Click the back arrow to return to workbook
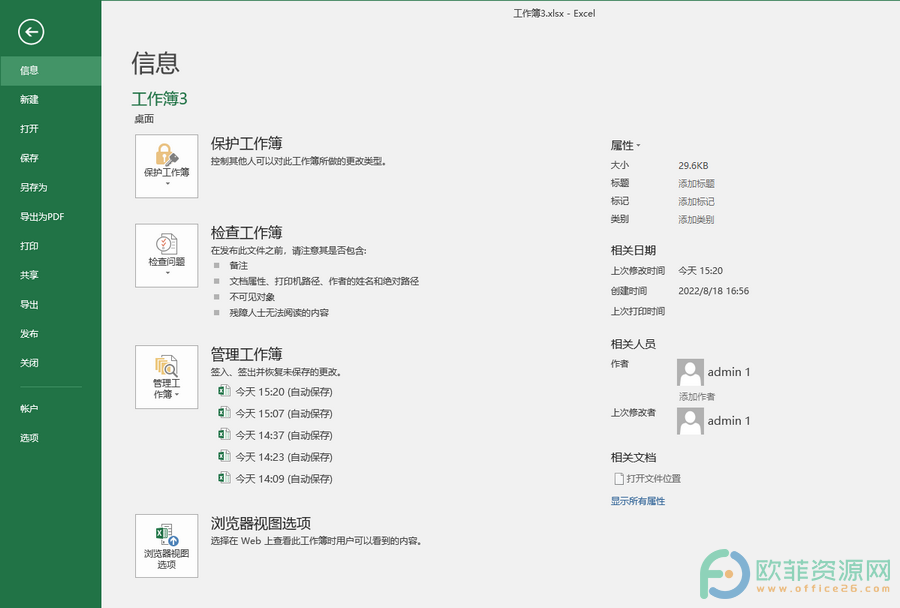The image size is (900, 608). (x=31, y=32)
